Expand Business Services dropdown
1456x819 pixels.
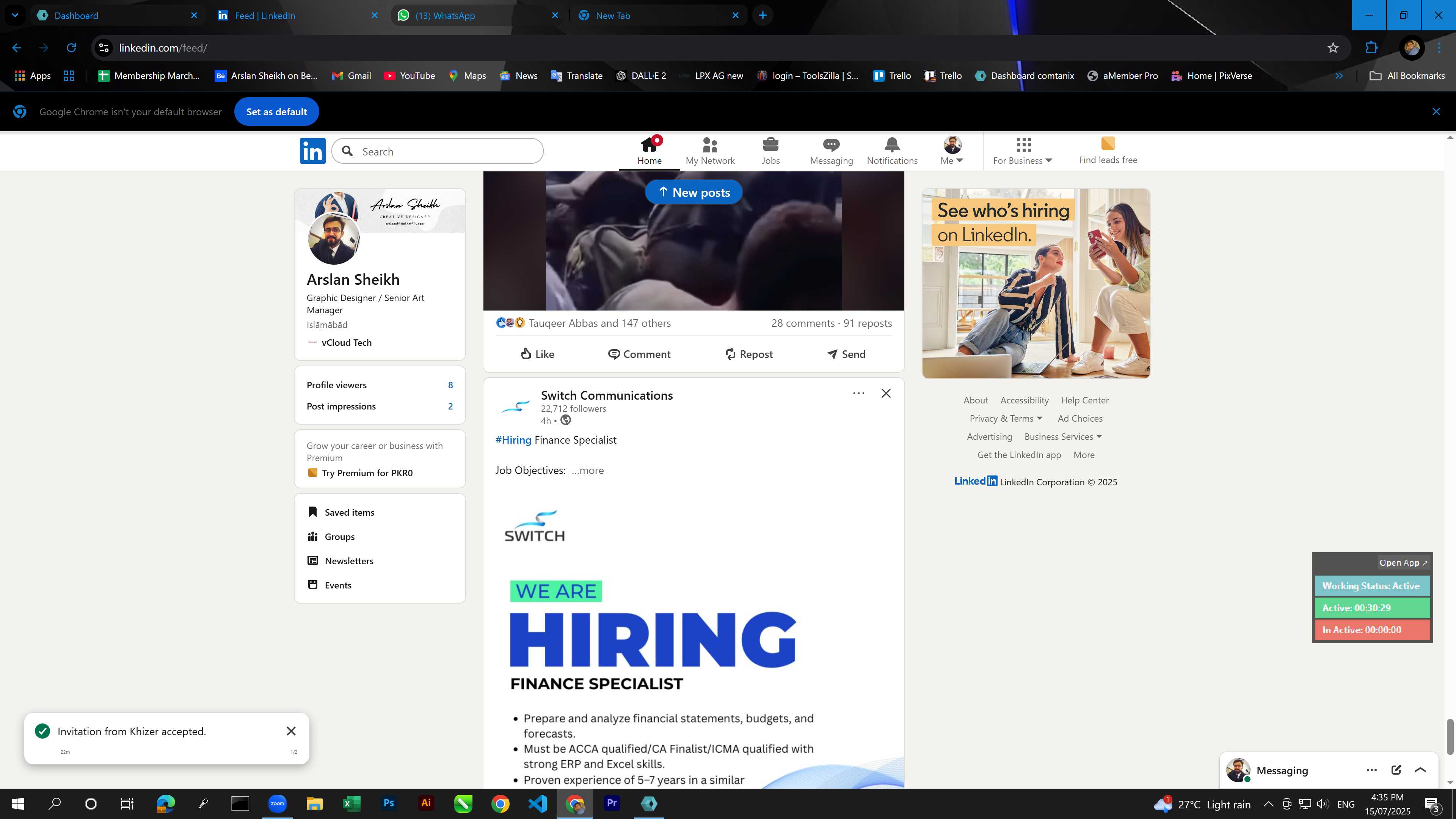tap(1063, 436)
